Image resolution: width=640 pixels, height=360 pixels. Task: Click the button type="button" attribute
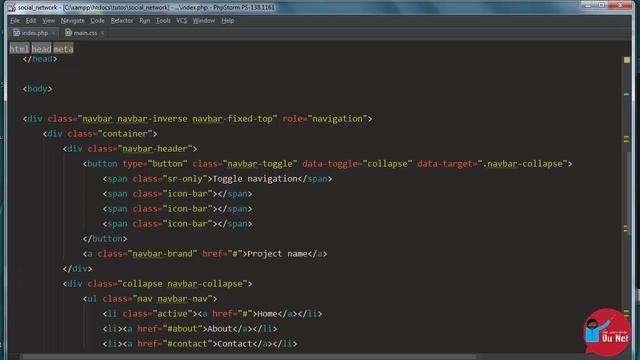coord(155,164)
